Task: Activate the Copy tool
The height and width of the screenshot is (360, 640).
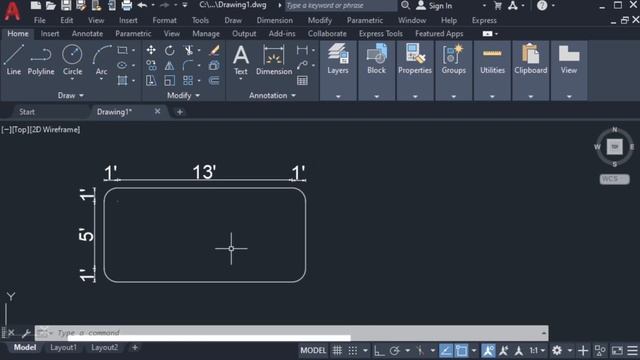Action: 151,65
